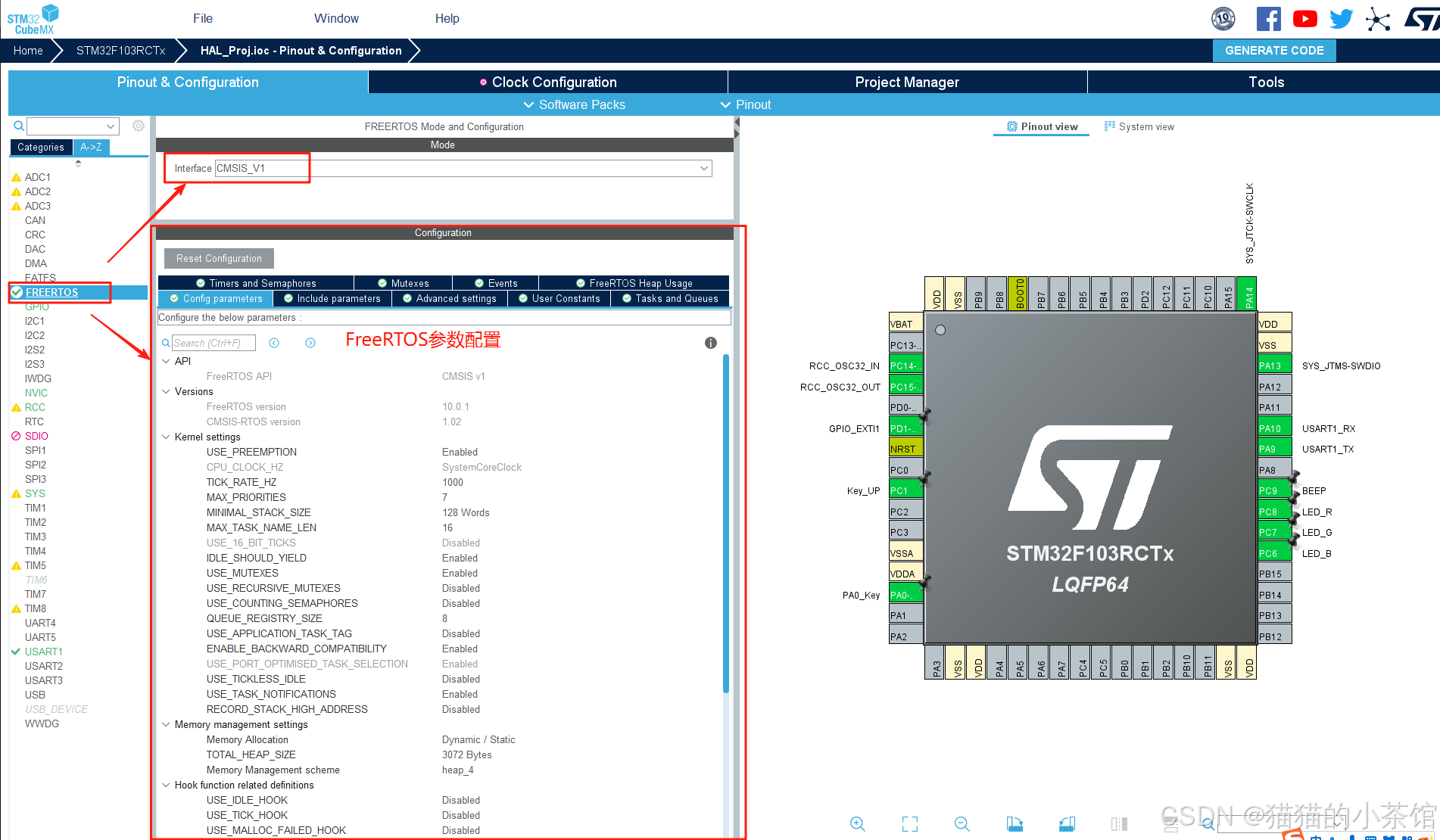
Task: Open the File menu
Action: [203, 18]
